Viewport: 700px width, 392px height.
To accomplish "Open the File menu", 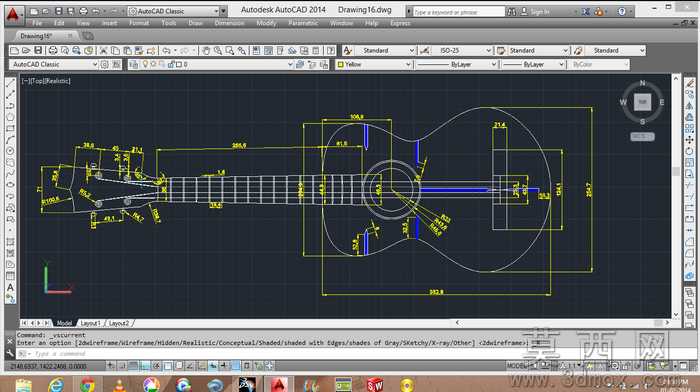I will coord(37,23).
